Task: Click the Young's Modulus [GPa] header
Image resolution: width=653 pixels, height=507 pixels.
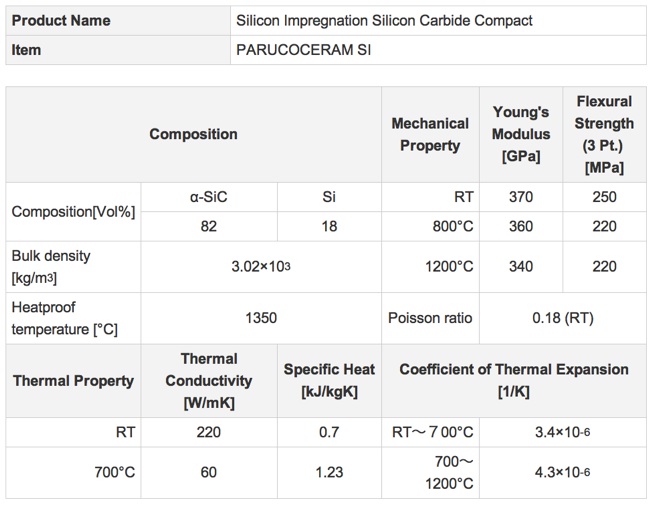Action: click(521, 134)
